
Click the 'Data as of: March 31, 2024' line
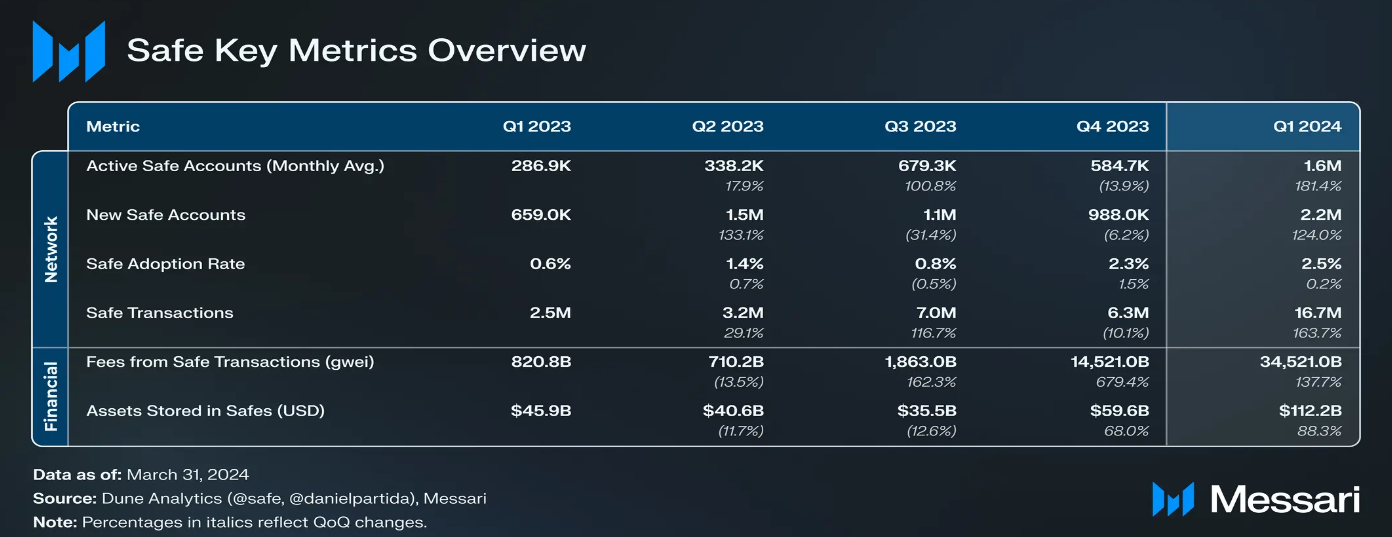click(x=141, y=474)
